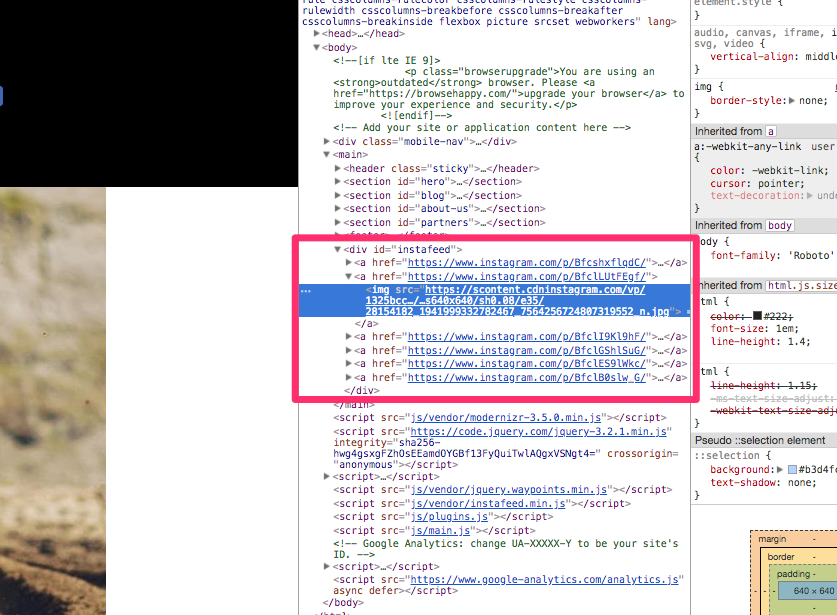837x615 pixels.
Task: Click the 640 × 640 box model content
Action: tap(807, 590)
